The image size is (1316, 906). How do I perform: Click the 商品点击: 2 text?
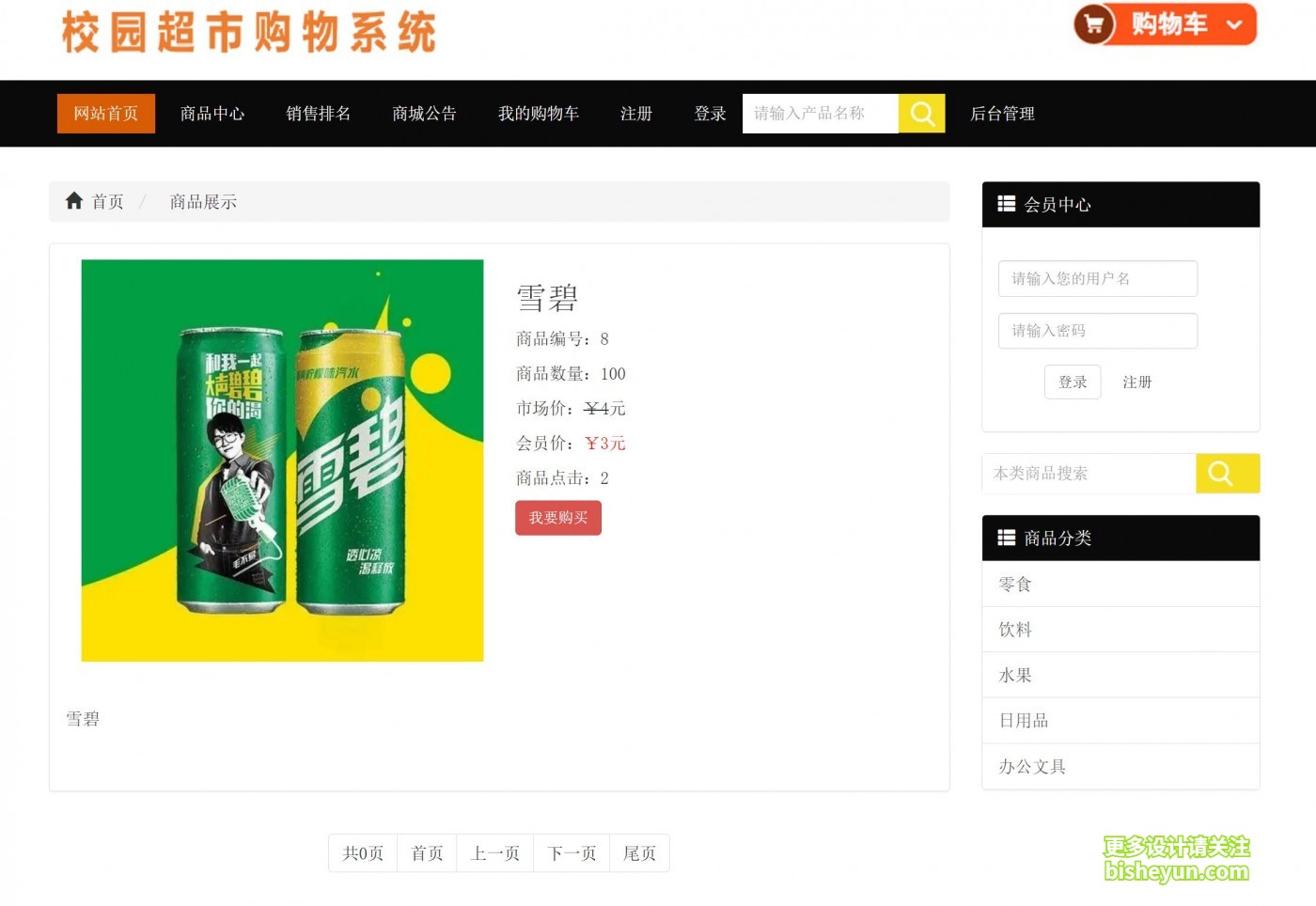coord(562,478)
